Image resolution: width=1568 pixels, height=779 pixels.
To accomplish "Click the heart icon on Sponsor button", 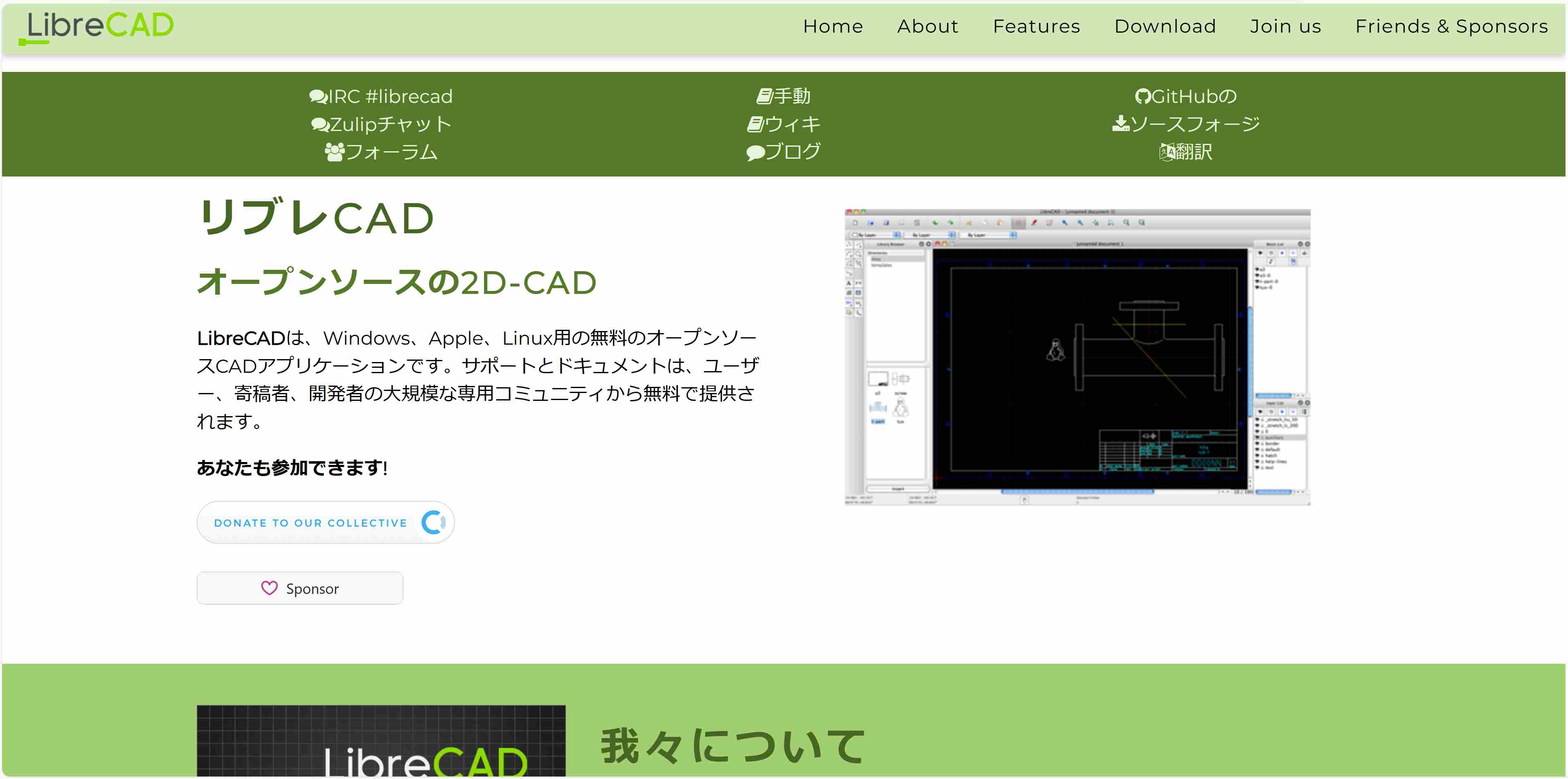I will click(269, 588).
